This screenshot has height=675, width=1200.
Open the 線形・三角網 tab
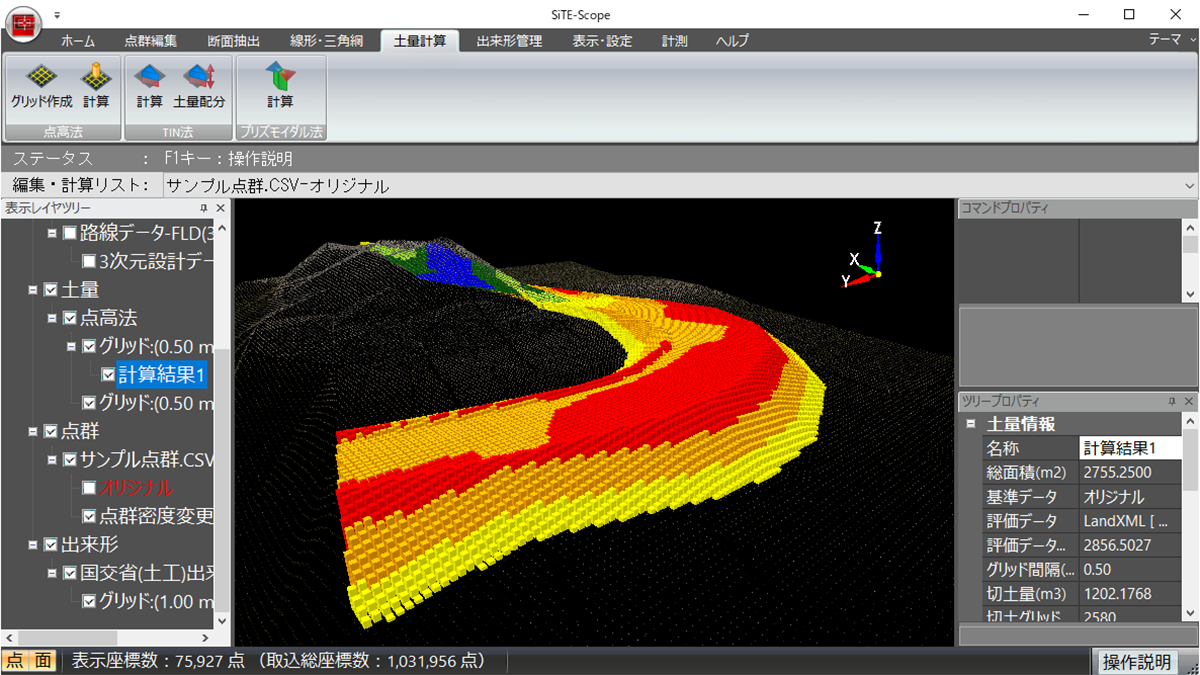coord(326,41)
